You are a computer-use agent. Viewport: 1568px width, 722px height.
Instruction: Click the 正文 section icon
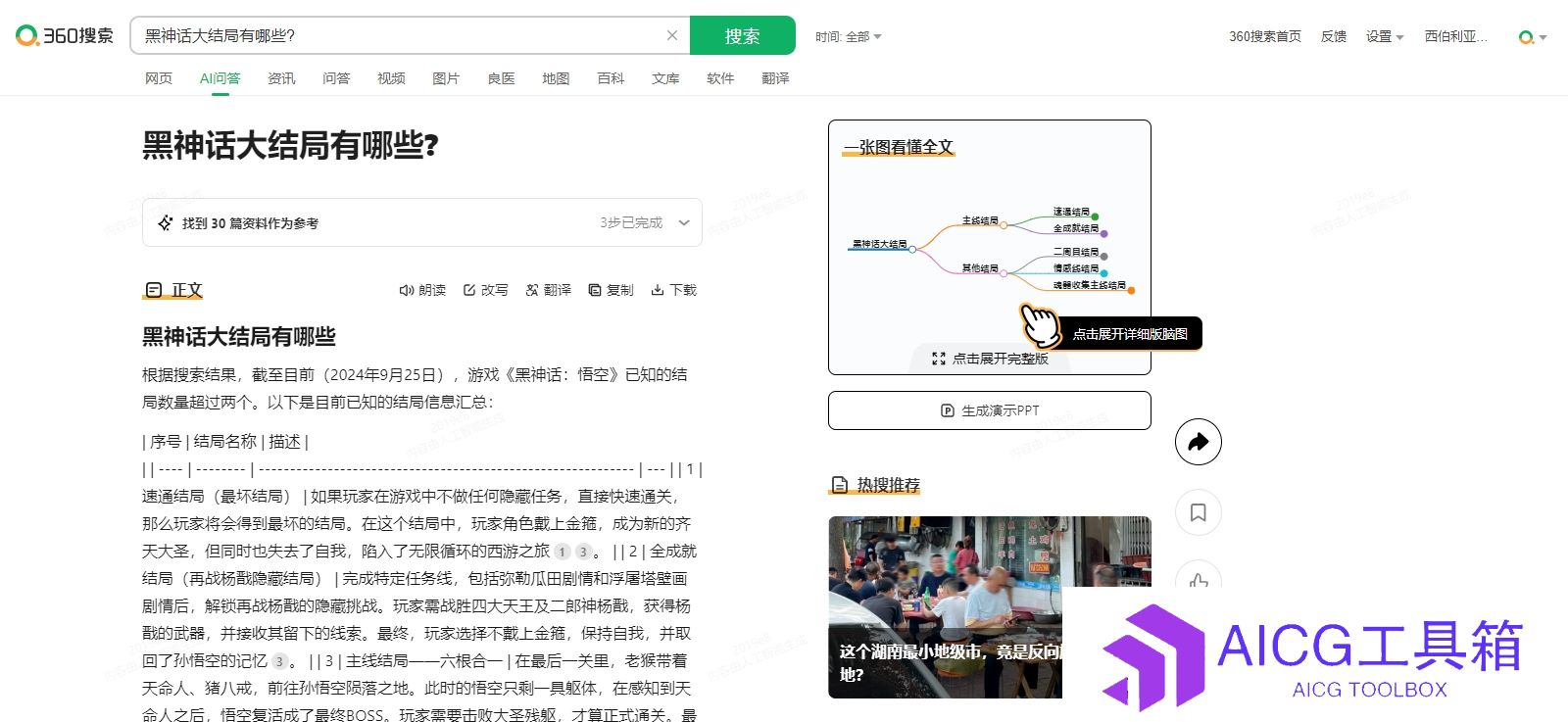point(154,290)
